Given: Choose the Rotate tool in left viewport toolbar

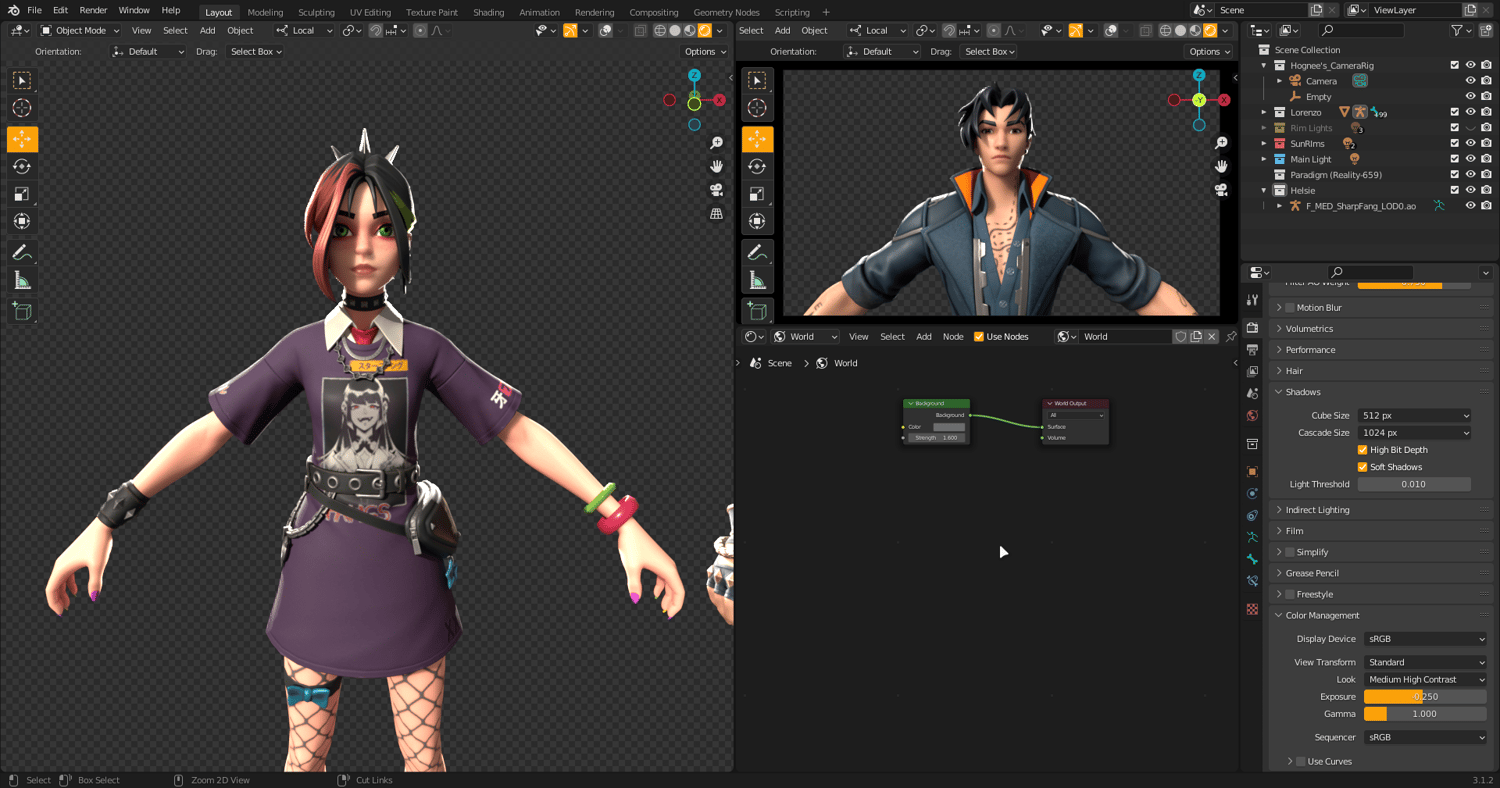Looking at the screenshot, I should tap(22, 166).
